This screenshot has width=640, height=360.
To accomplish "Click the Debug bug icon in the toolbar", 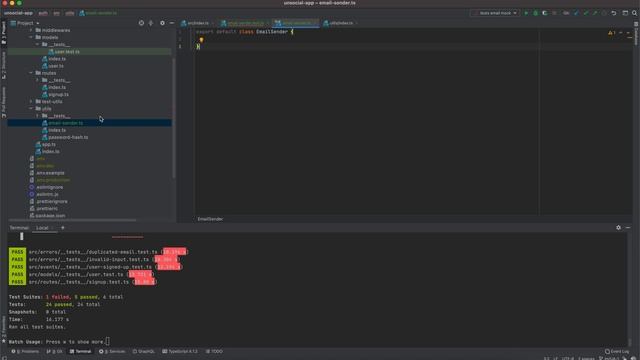I will [x=536, y=13].
